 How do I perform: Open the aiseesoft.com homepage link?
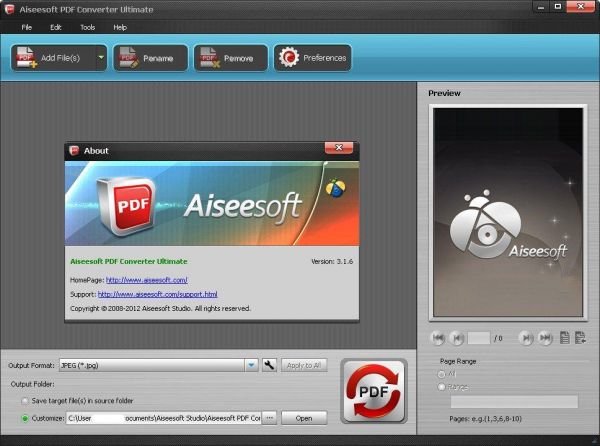tap(147, 280)
